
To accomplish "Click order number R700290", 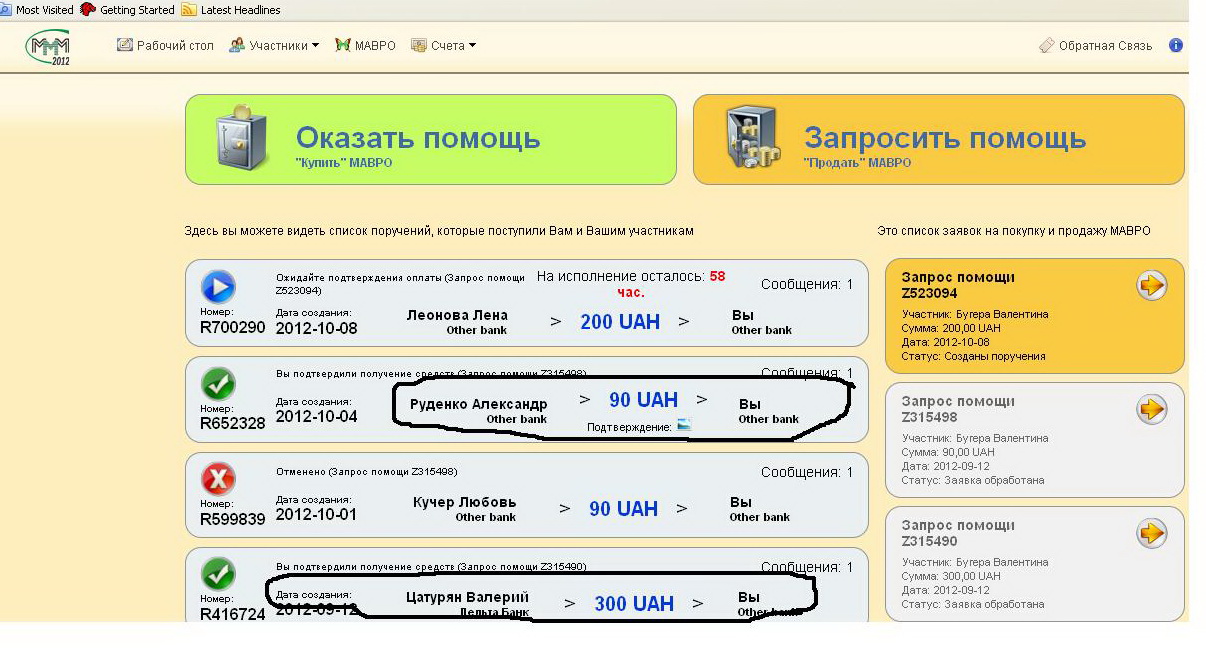I will (x=233, y=327).
